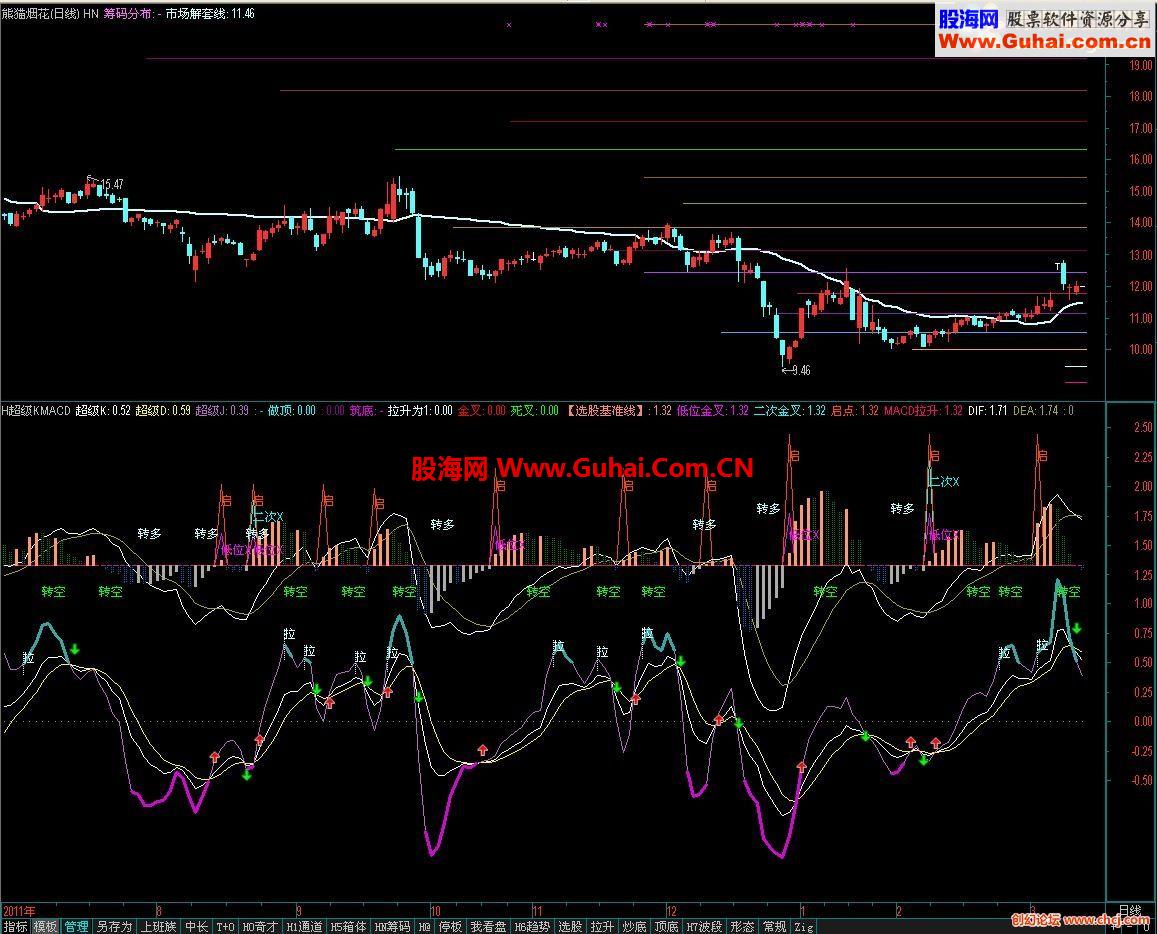Click the 另存为 button in the bottom bar
The image size is (1157, 934).
pos(114,927)
